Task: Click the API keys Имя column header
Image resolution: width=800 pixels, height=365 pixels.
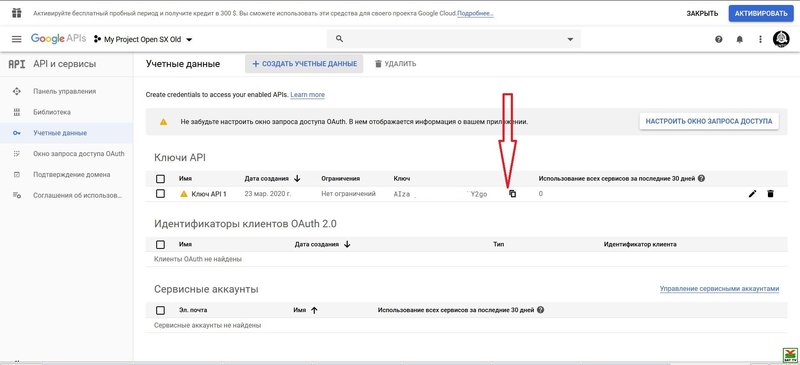Action: pos(185,179)
